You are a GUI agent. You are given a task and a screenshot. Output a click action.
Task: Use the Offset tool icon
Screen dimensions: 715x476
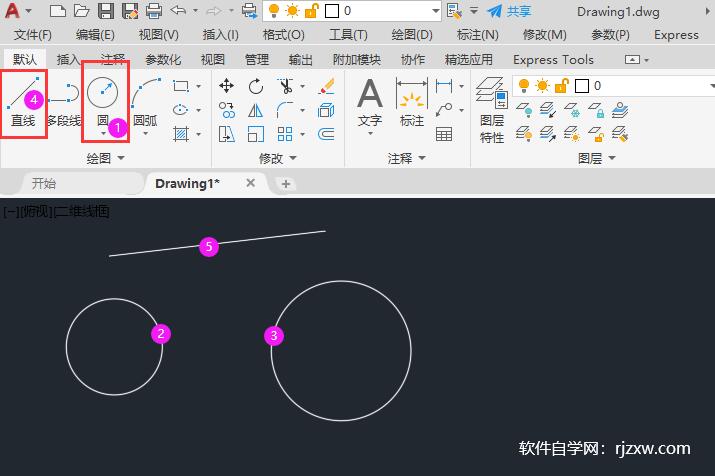tap(326, 134)
